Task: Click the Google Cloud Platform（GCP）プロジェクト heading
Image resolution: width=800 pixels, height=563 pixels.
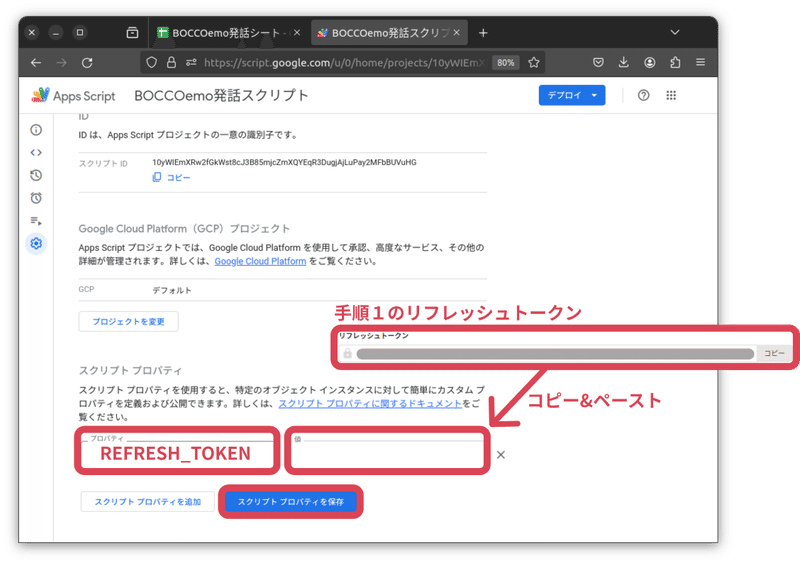Action: (x=184, y=229)
